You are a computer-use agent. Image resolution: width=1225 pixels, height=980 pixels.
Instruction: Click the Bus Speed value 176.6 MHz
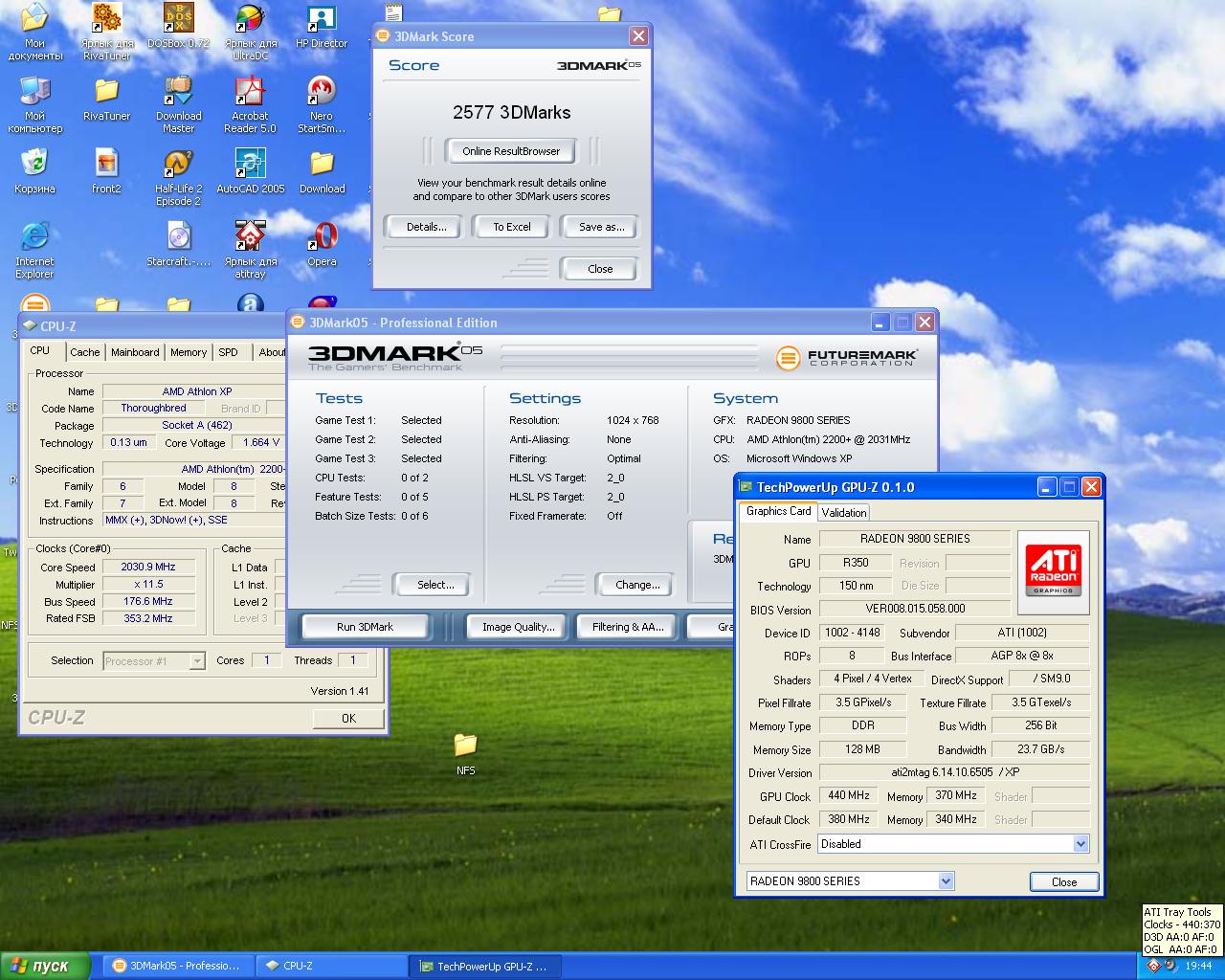click(x=148, y=602)
